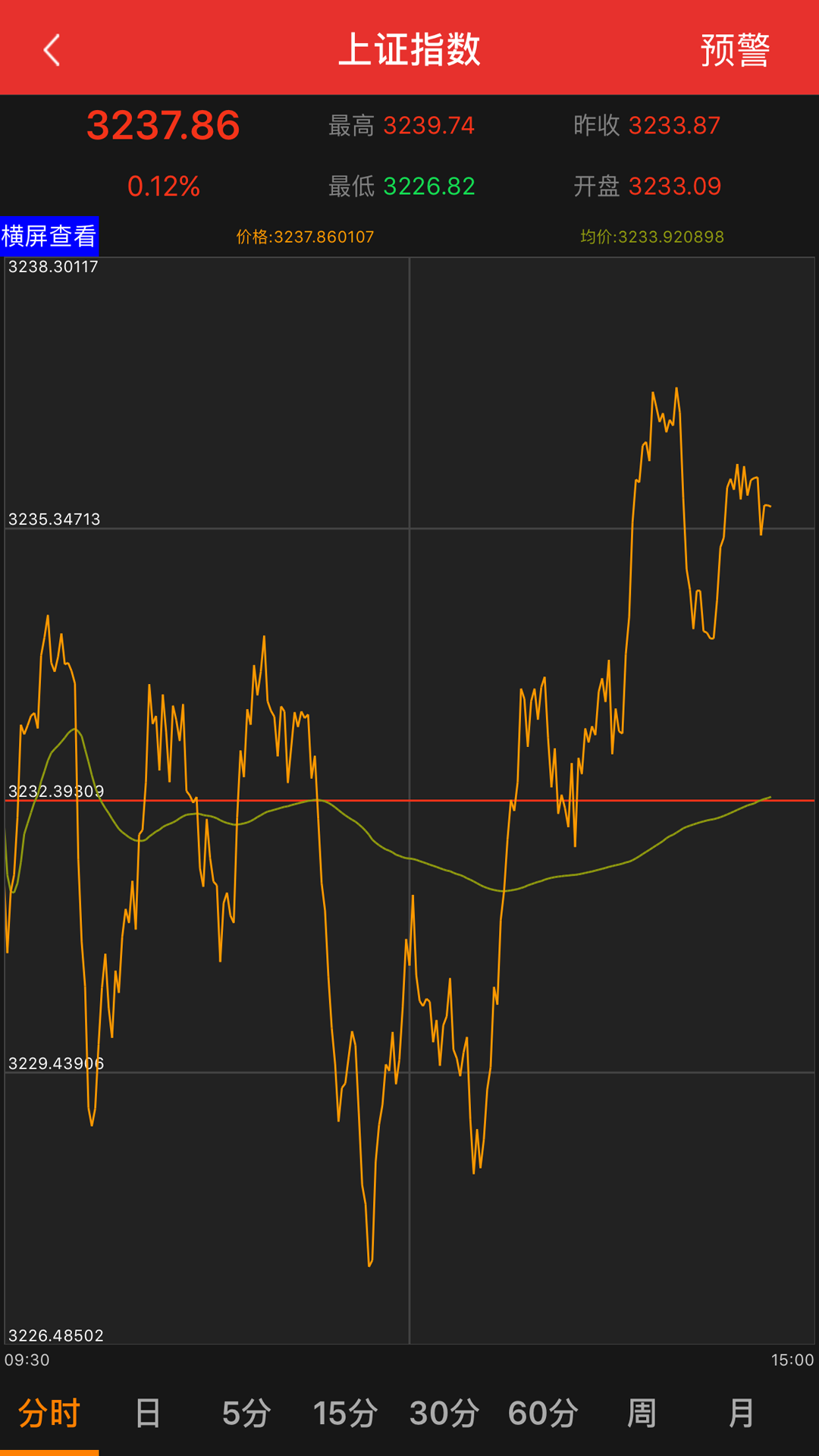
Task: Open the 60分 chart tab
Action: pos(543,1414)
